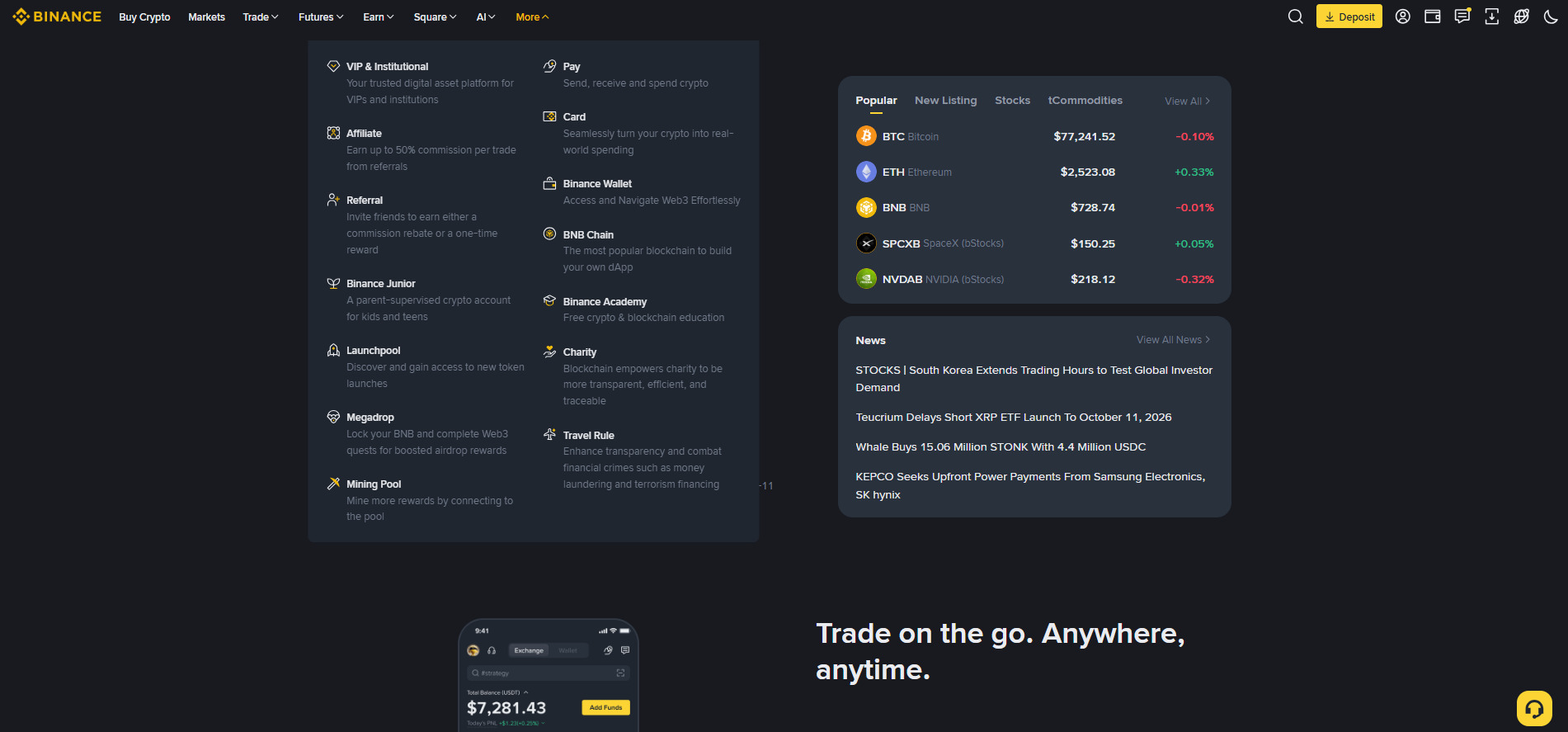
Task: Click the ETH change +0.33%
Action: [x=1194, y=172]
